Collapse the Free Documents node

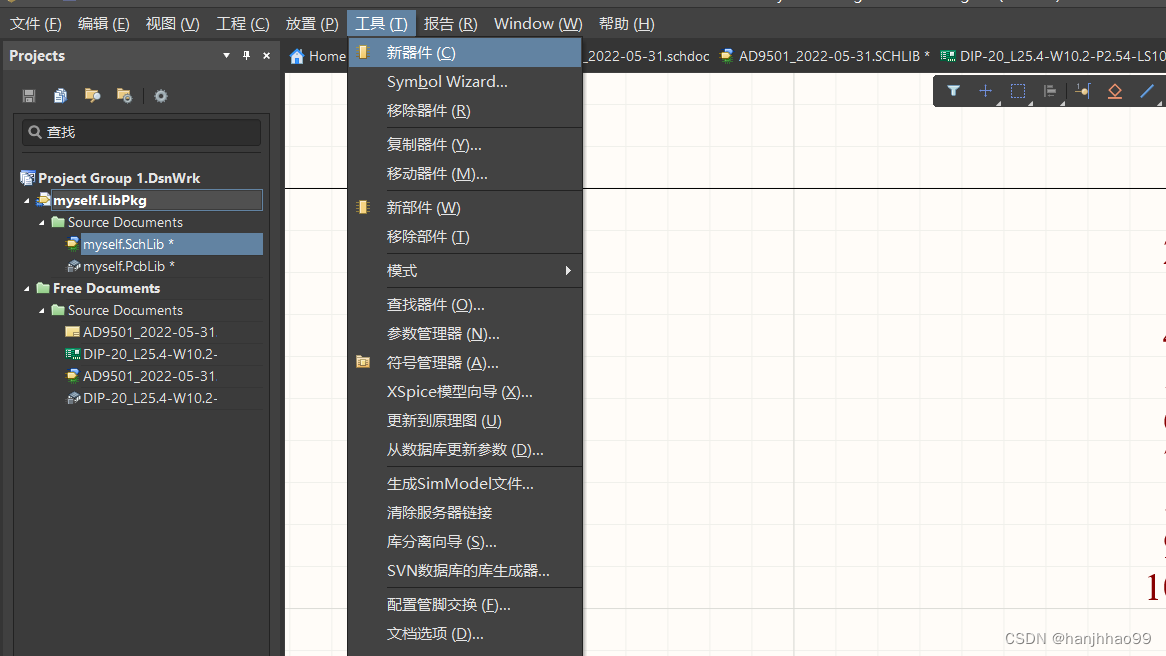coord(27,289)
